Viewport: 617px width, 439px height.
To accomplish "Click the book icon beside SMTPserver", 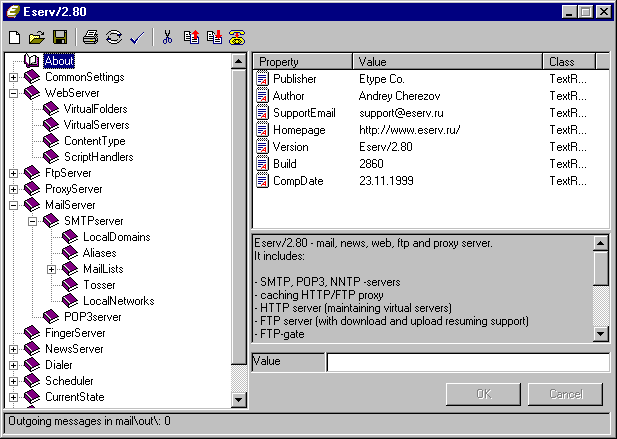I will [x=51, y=221].
